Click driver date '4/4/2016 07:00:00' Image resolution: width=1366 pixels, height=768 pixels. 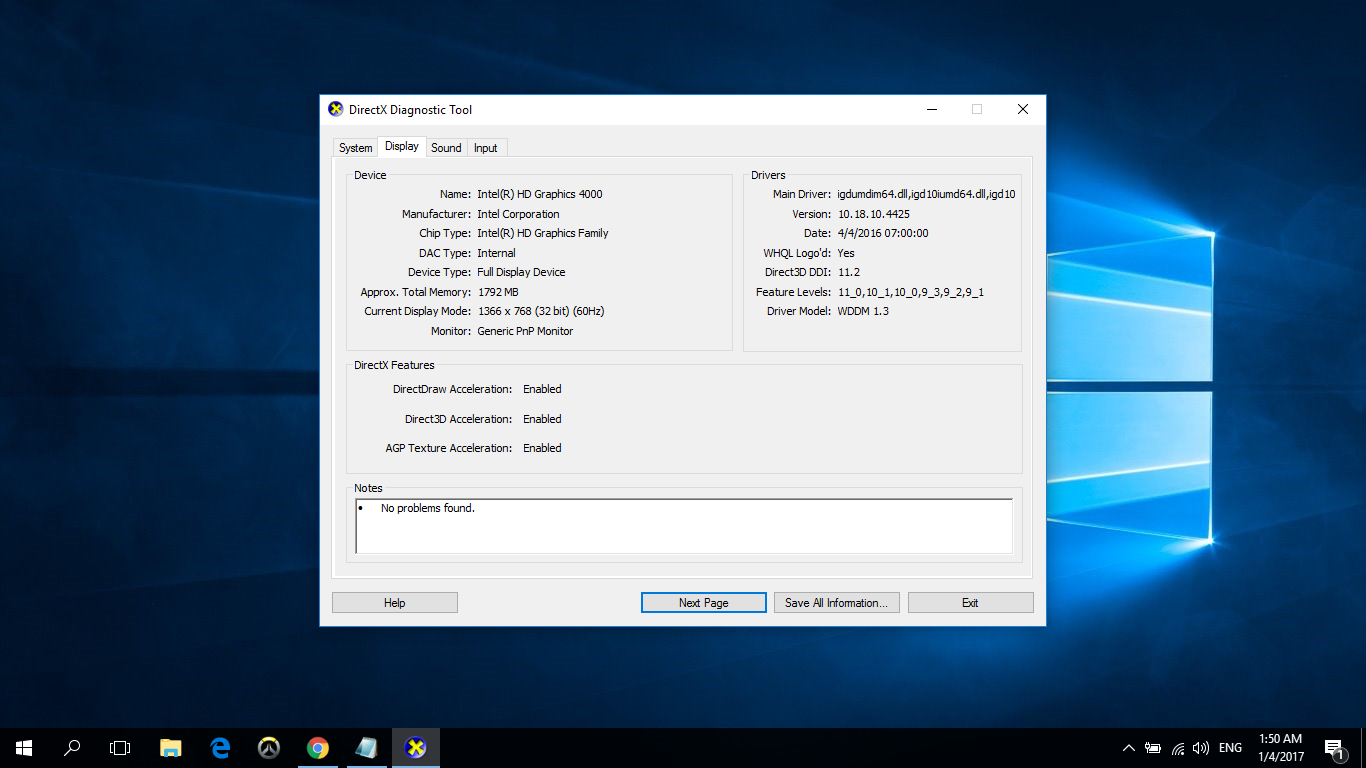point(883,233)
